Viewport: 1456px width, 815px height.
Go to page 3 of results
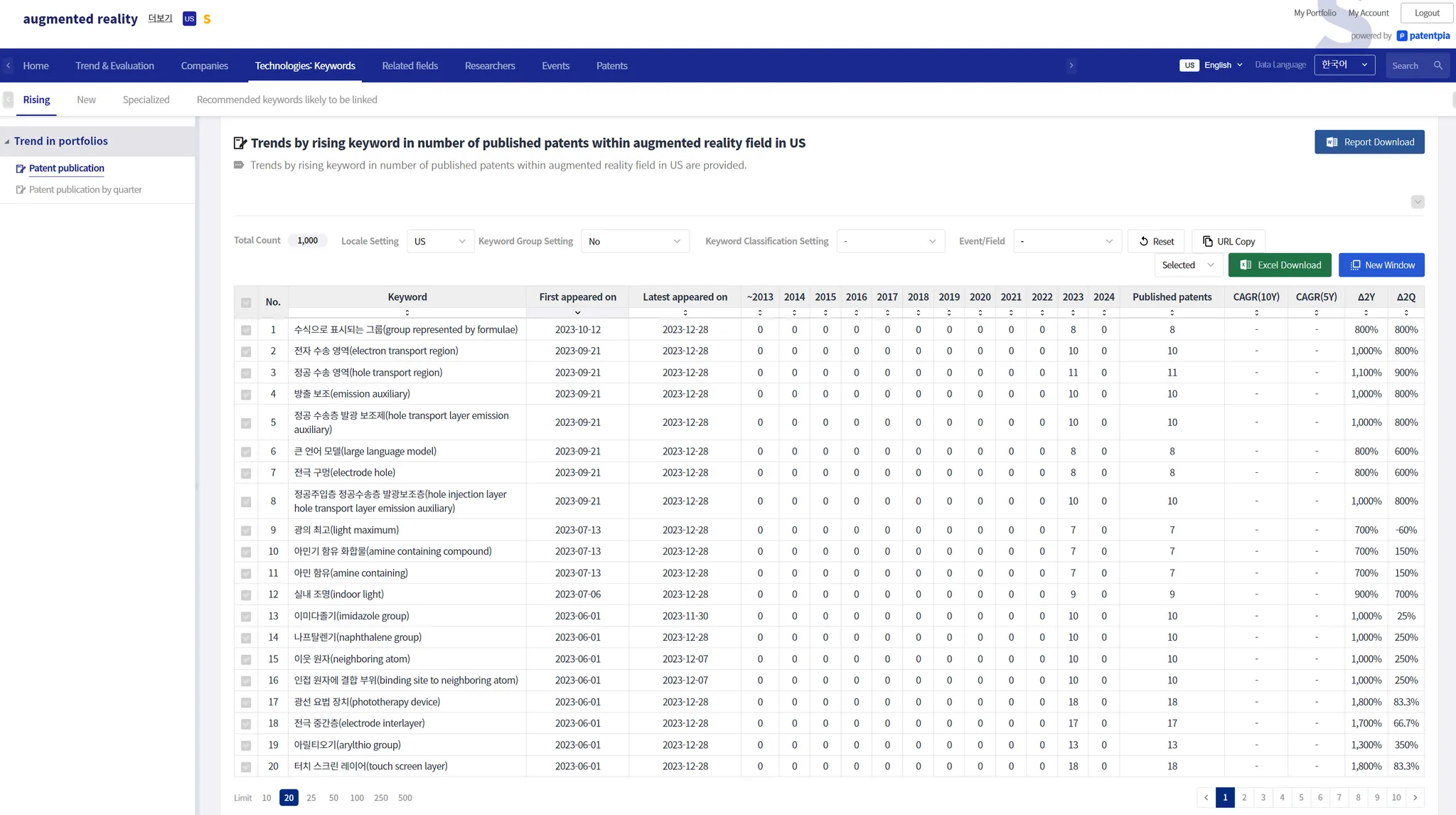click(x=1263, y=797)
